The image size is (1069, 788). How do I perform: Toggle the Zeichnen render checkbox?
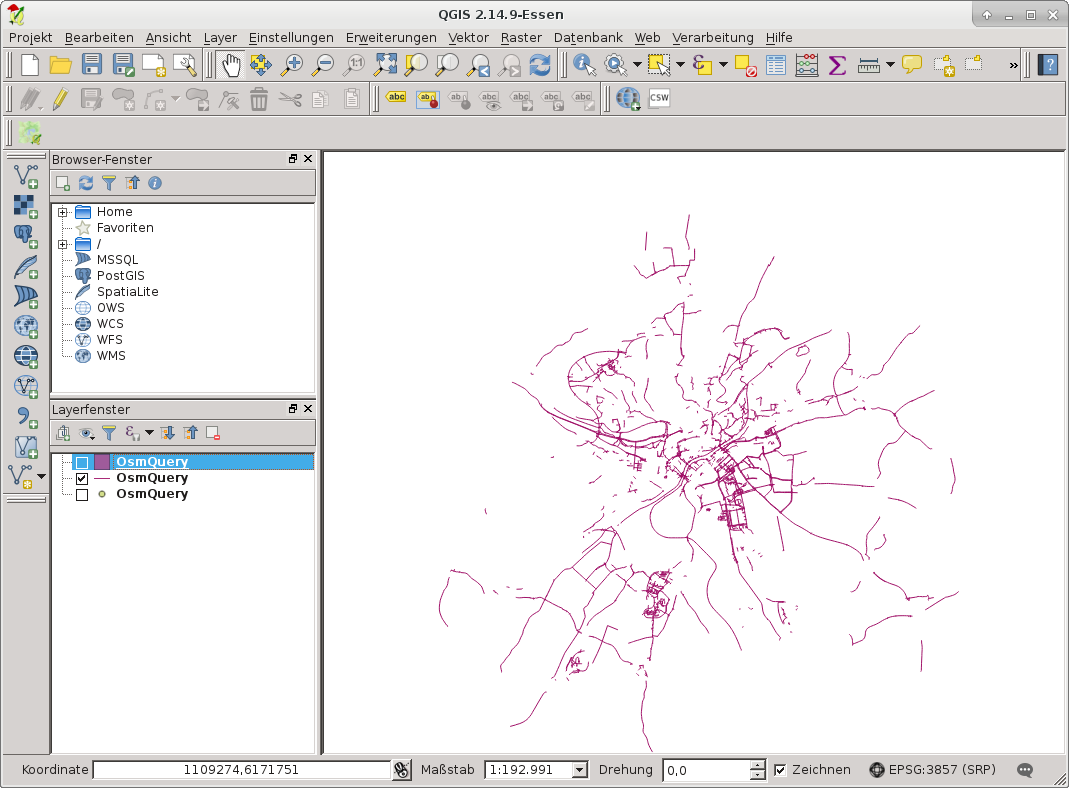(781, 770)
